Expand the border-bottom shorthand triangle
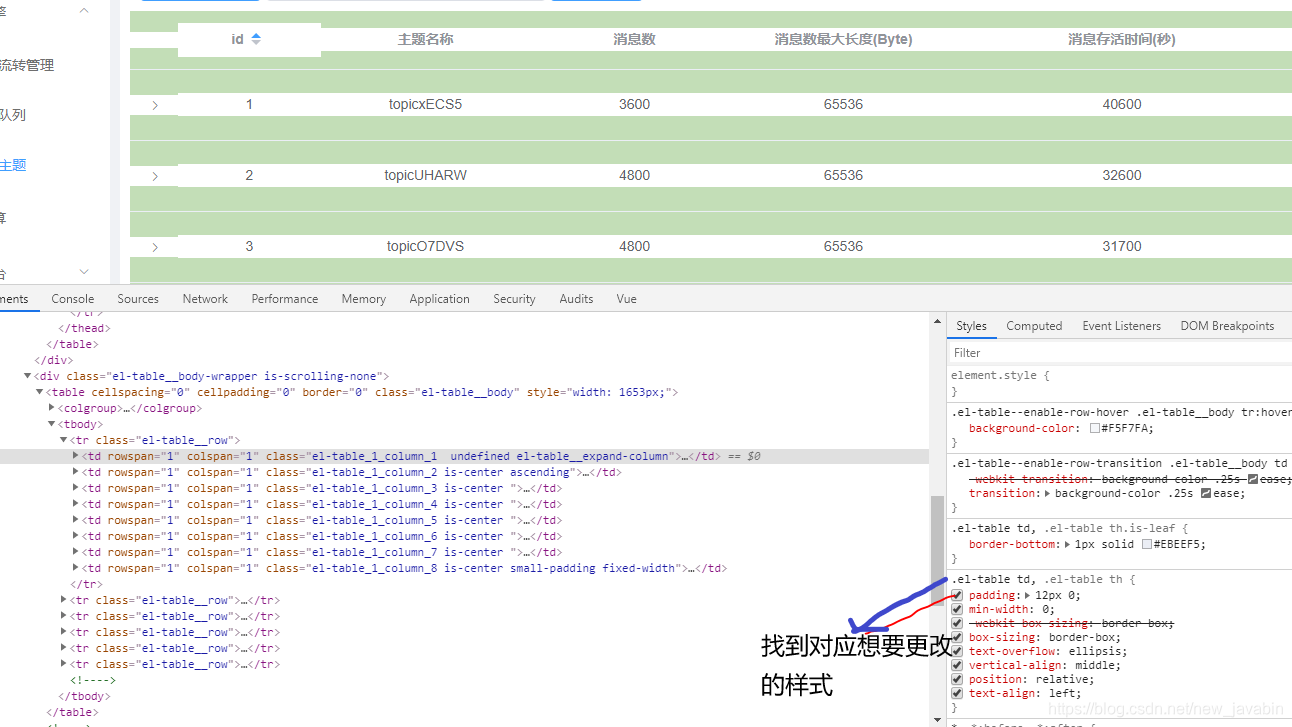Screen dimensions: 1292x727 tap(1067, 544)
